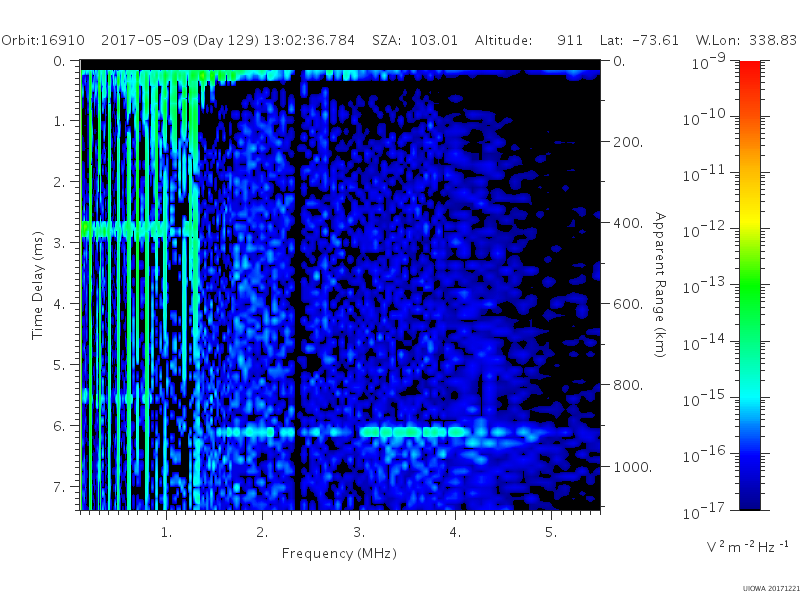This screenshot has height=600, width=800.
Task: Click the Orbit:16910 header text
Action: point(43,40)
